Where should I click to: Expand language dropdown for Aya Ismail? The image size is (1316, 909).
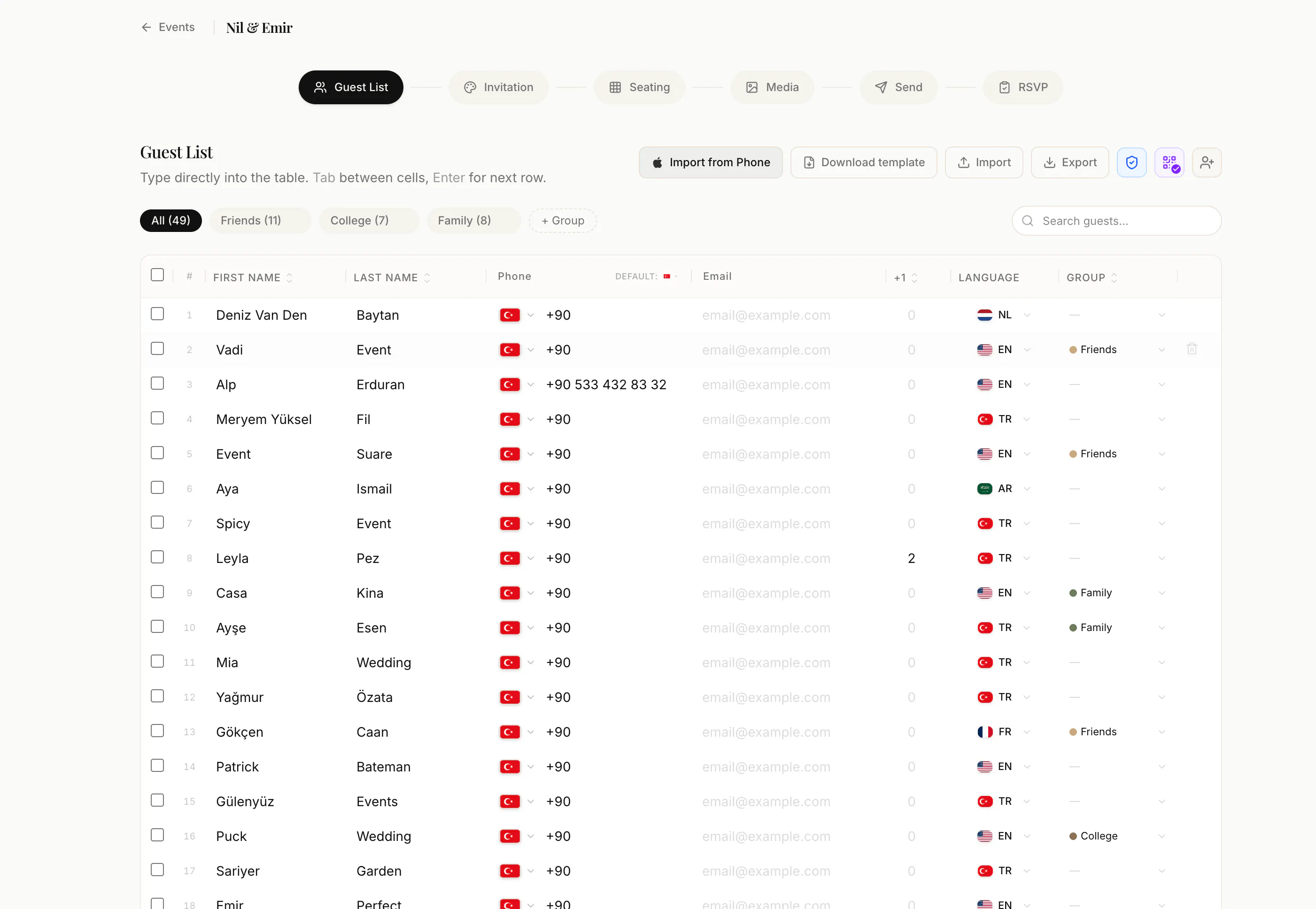click(1027, 489)
